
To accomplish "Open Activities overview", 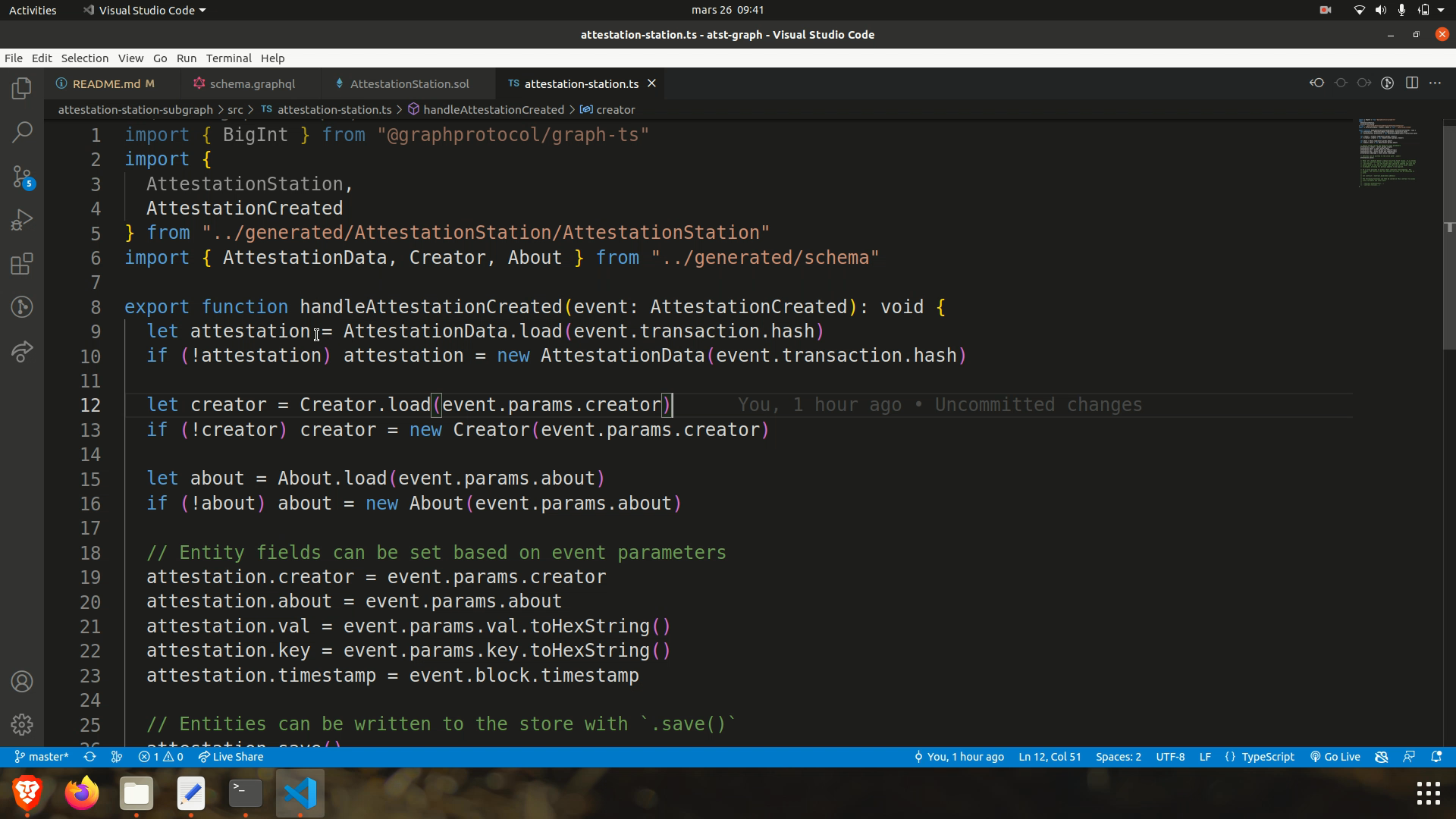I will 33,10.
